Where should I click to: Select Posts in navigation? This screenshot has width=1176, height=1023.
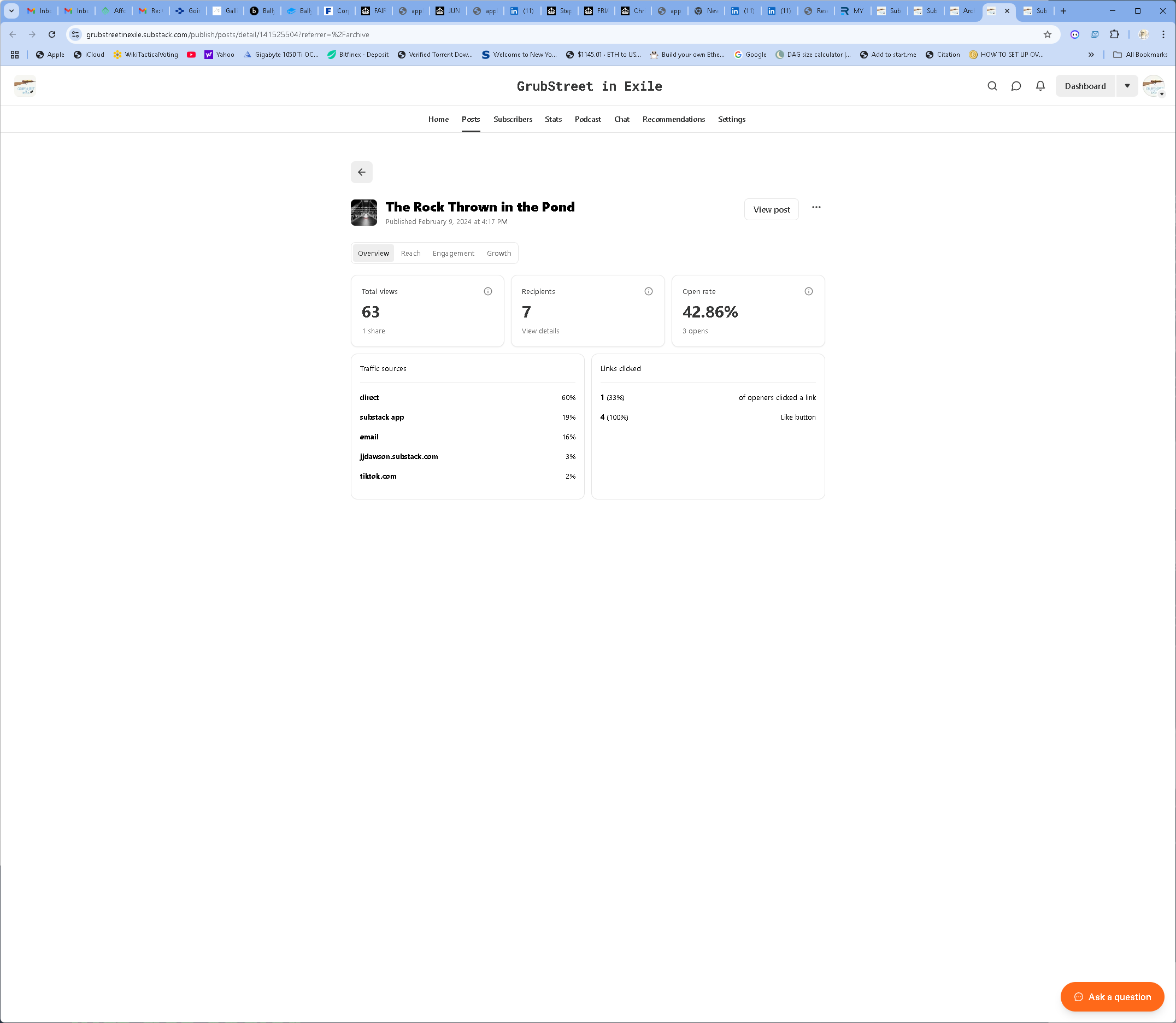click(471, 119)
